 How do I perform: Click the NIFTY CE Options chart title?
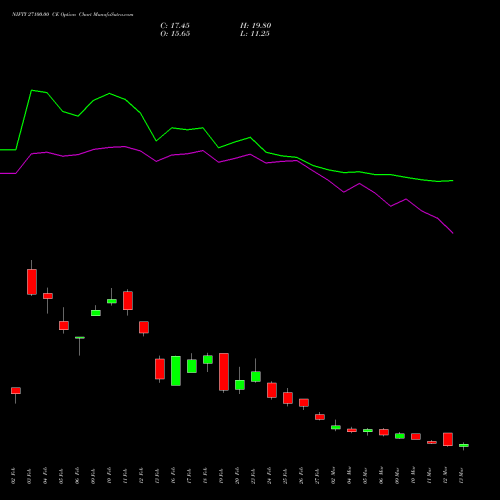pyautogui.click(x=73, y=14)
